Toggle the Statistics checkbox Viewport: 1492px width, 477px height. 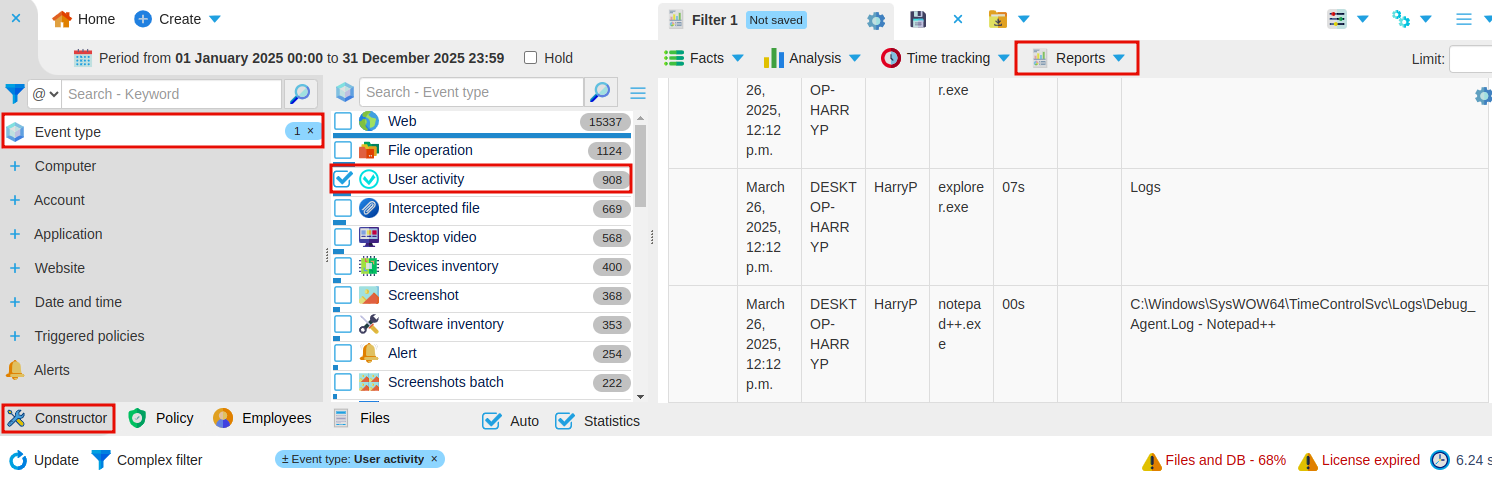pos(565,421)
